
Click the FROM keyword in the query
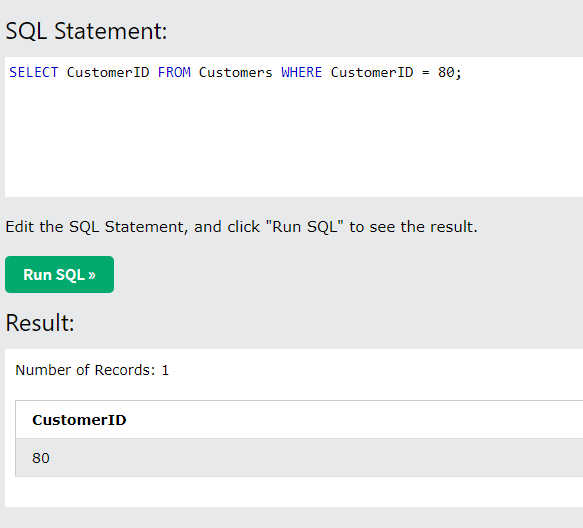(174, 72)
